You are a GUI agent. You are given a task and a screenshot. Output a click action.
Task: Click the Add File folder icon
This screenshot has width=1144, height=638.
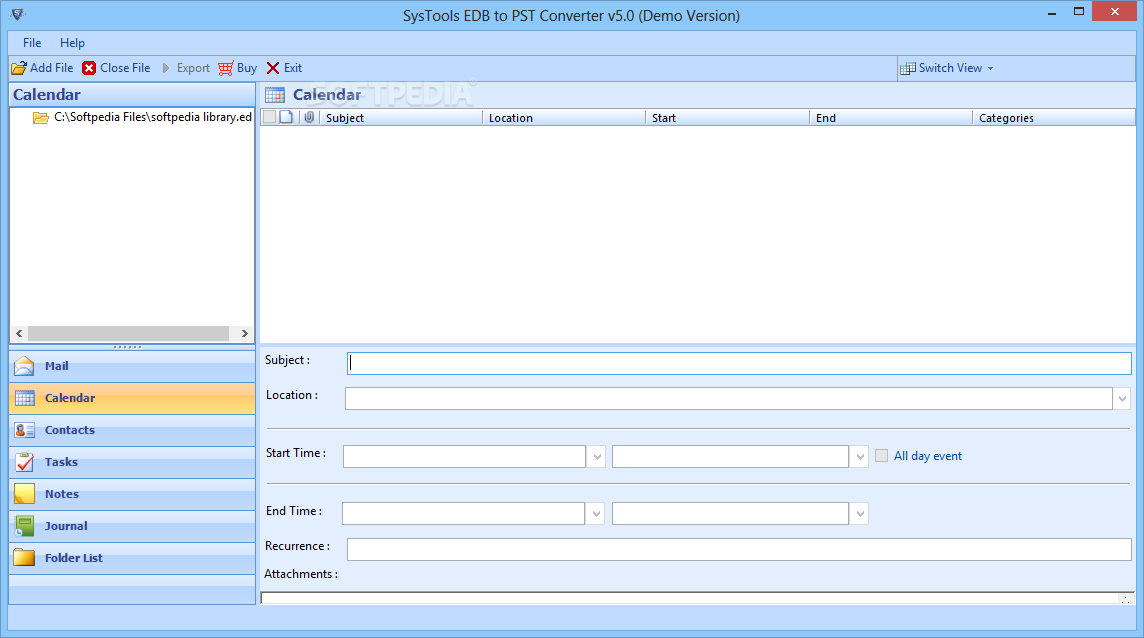pos(19,68)
